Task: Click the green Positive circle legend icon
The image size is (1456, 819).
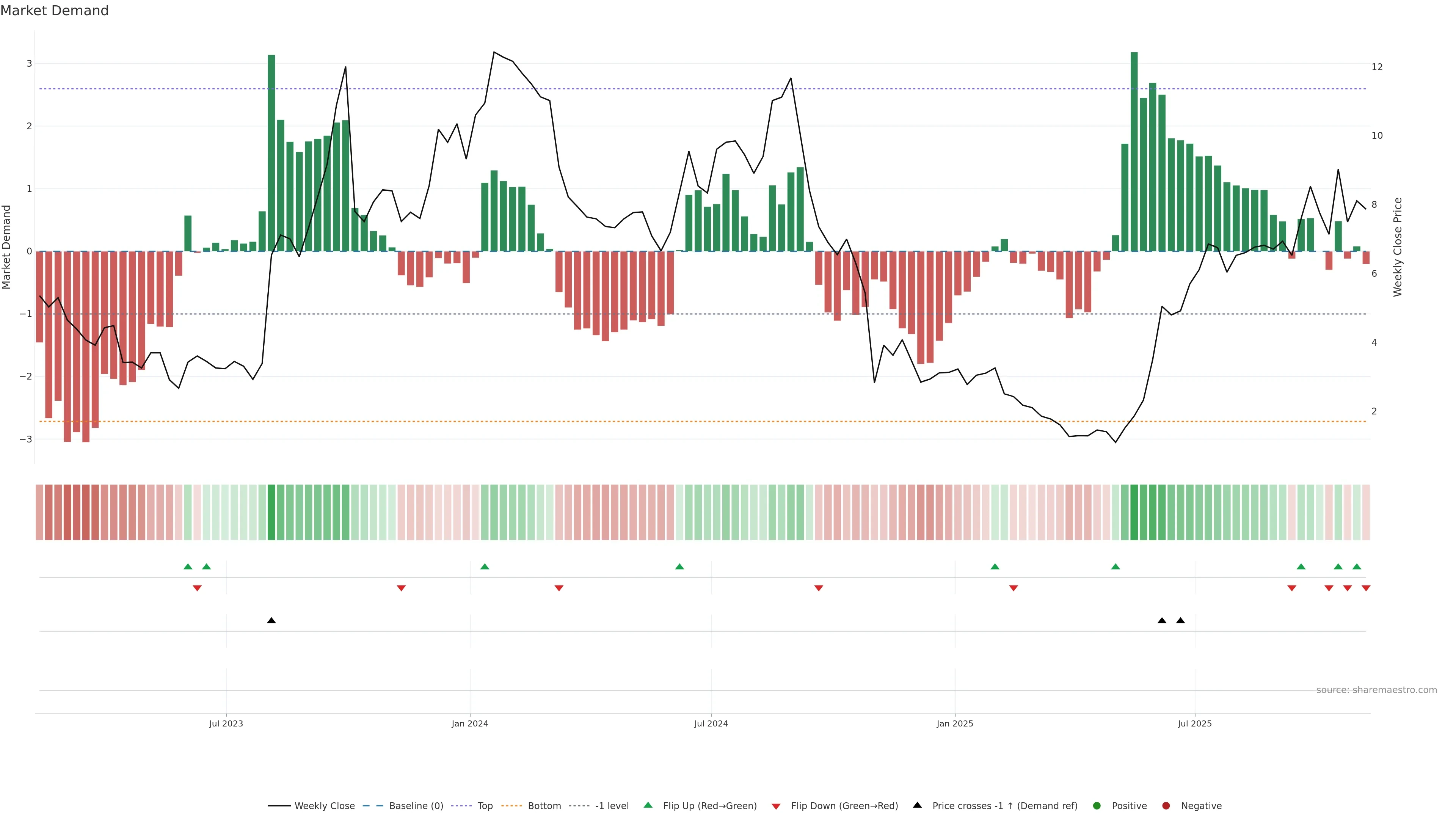Action: pos(1097,805)
